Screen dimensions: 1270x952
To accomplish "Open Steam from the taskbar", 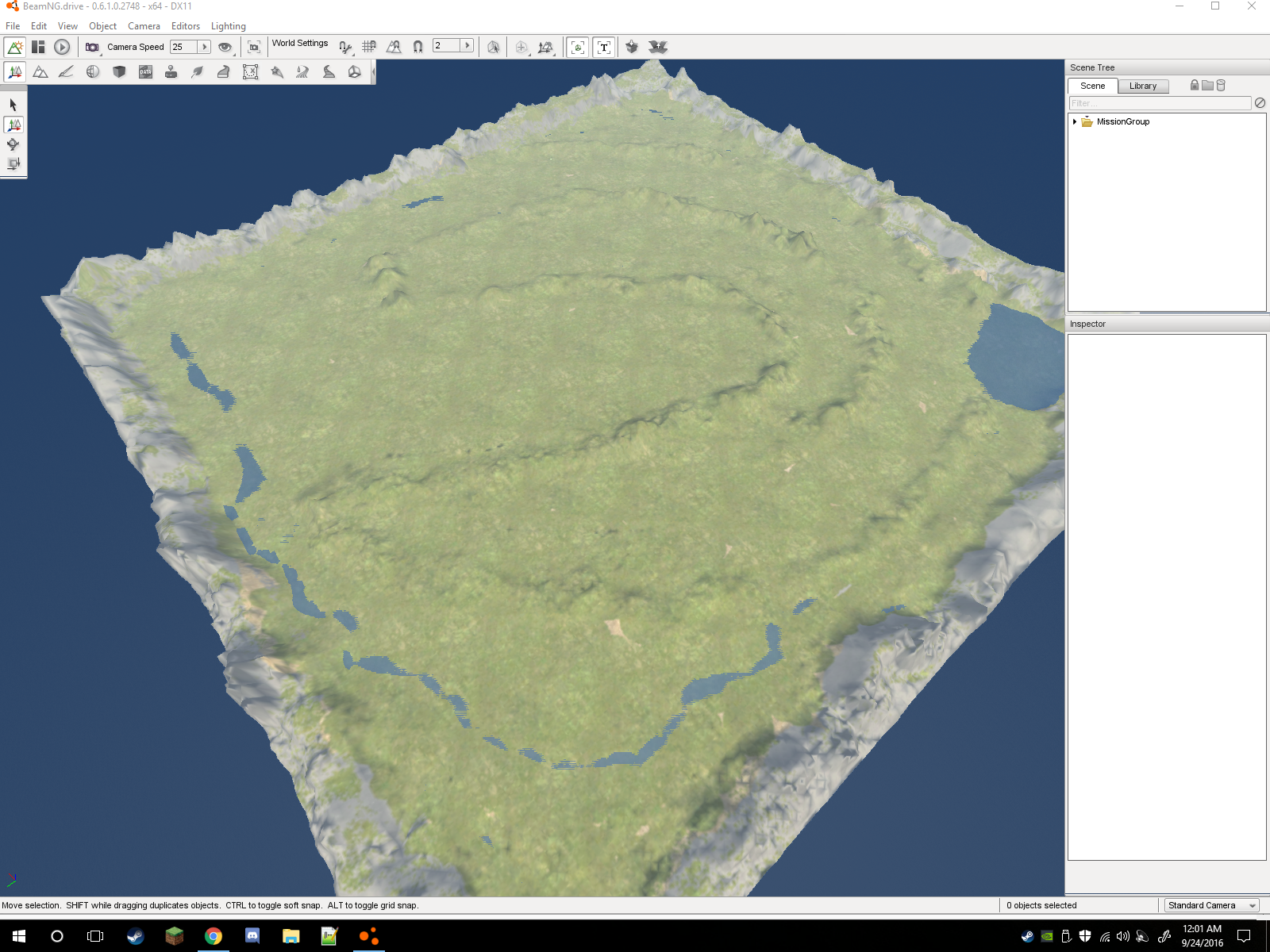I will [135, 936].
